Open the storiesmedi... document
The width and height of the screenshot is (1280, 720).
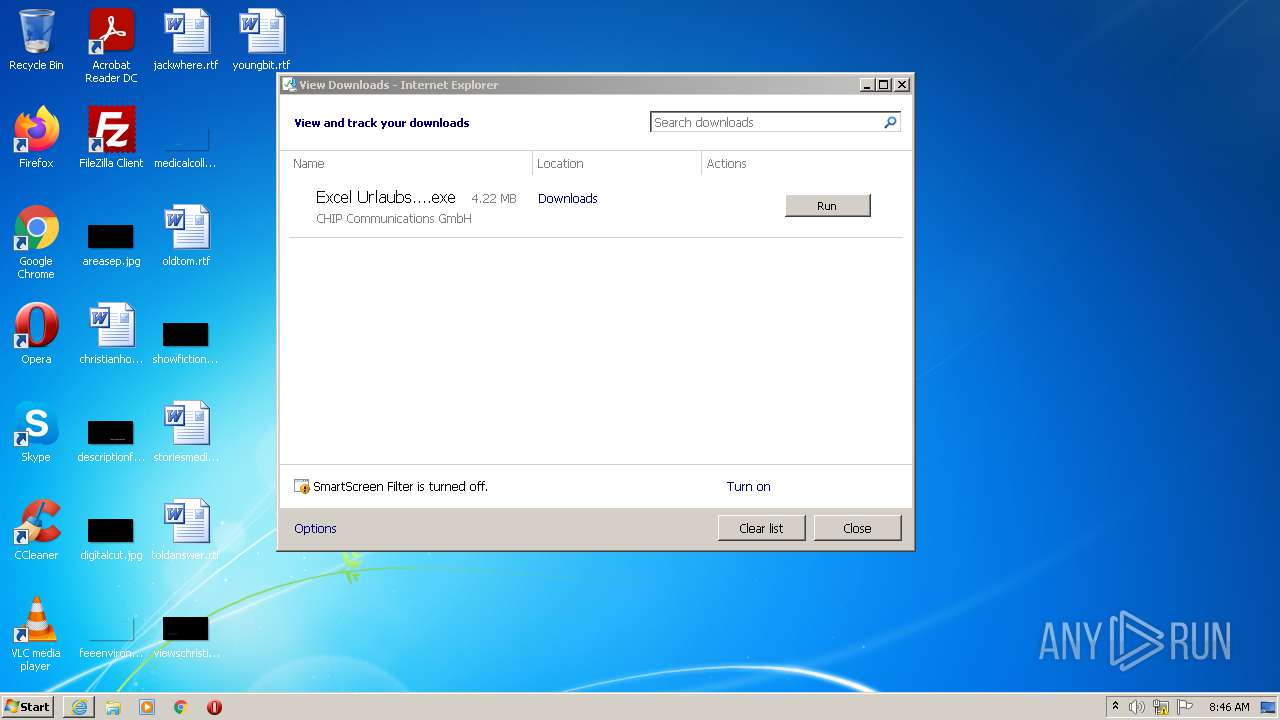point(186,432)
